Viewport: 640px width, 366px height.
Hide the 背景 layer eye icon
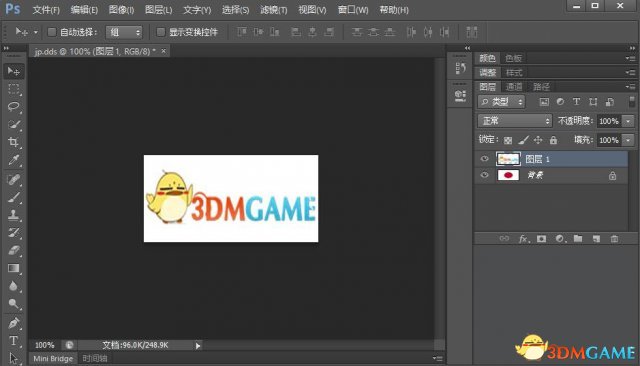[x=484, y=175]
